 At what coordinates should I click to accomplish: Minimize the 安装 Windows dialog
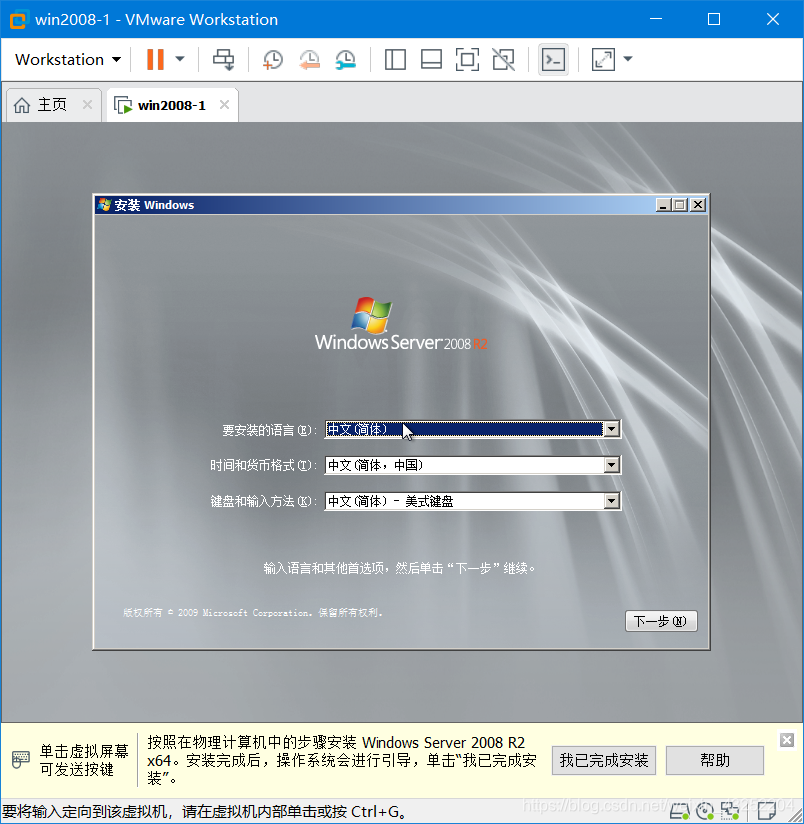point(663,205)
